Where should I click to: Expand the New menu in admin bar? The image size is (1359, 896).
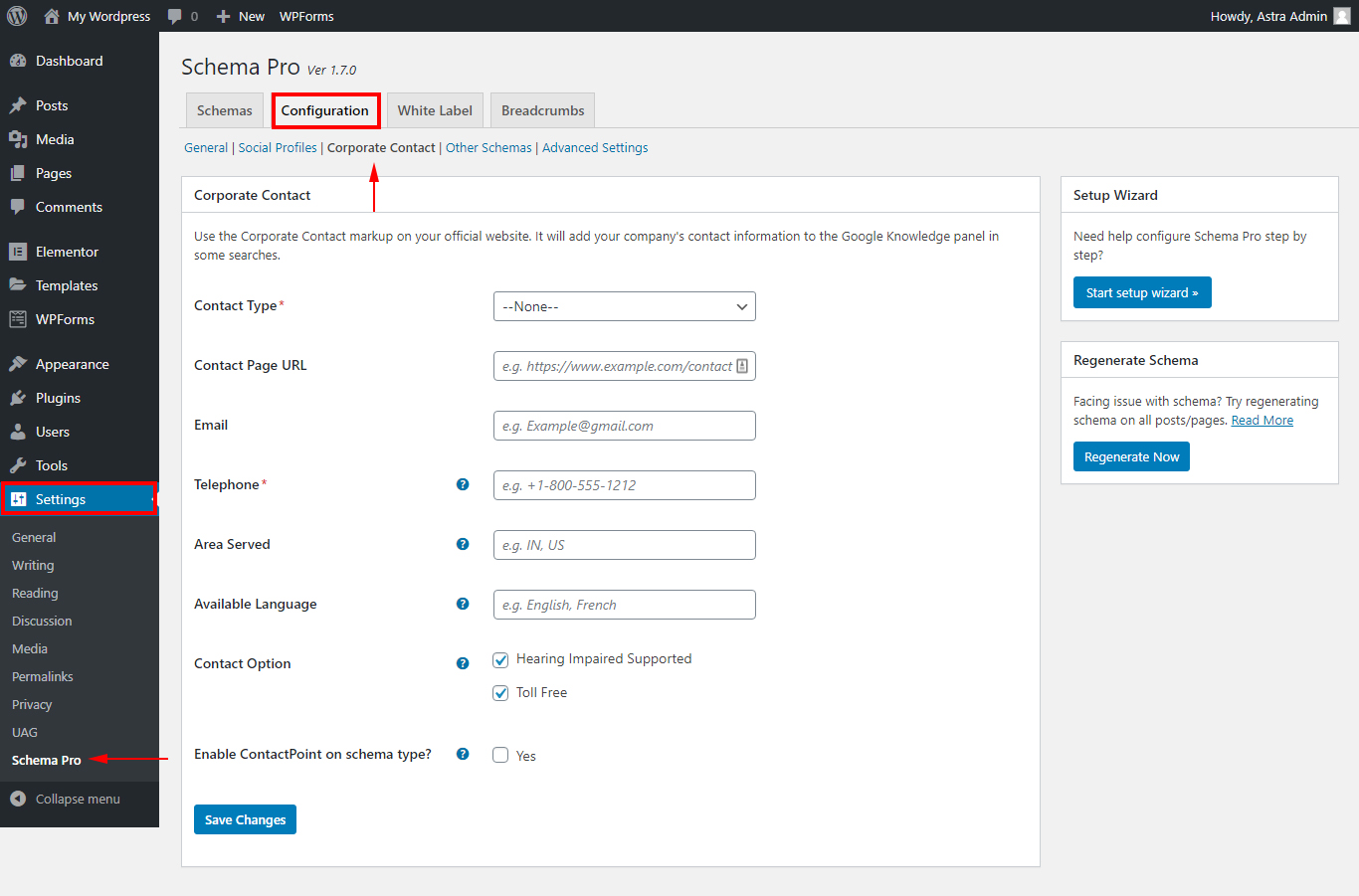[240, 16]
